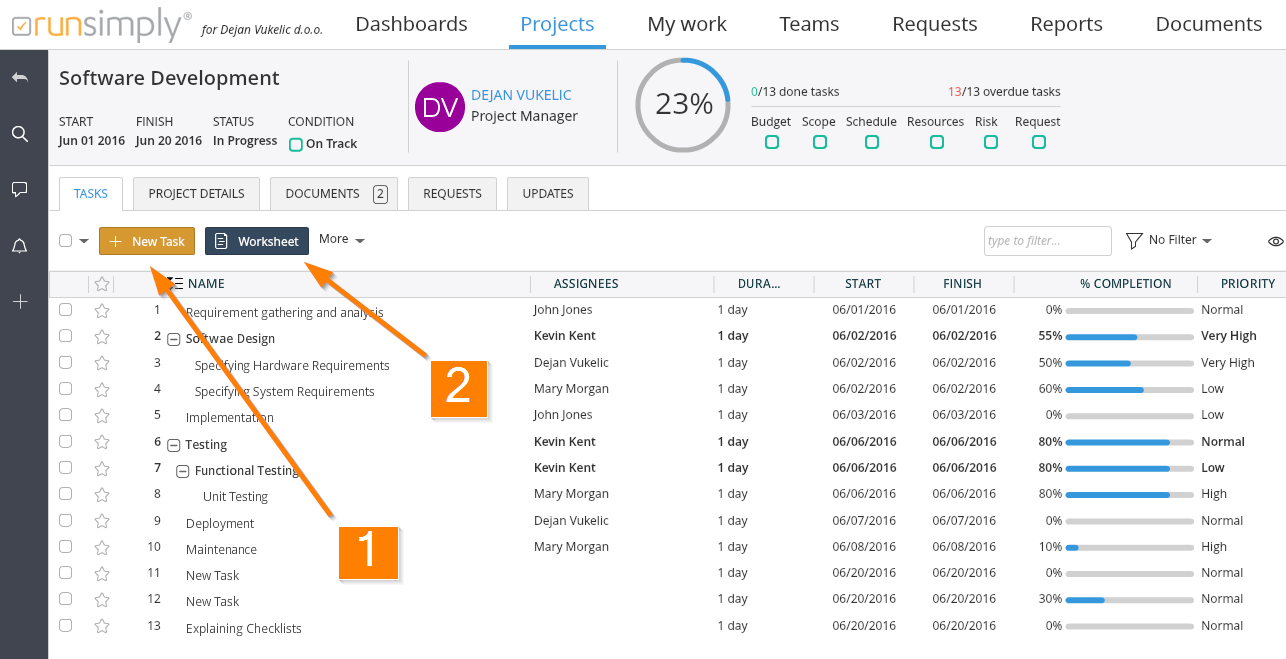Expand the More dropdown menu
Image resolution: width=1286 pixels, height=659 pixels.
pos(342,240)
